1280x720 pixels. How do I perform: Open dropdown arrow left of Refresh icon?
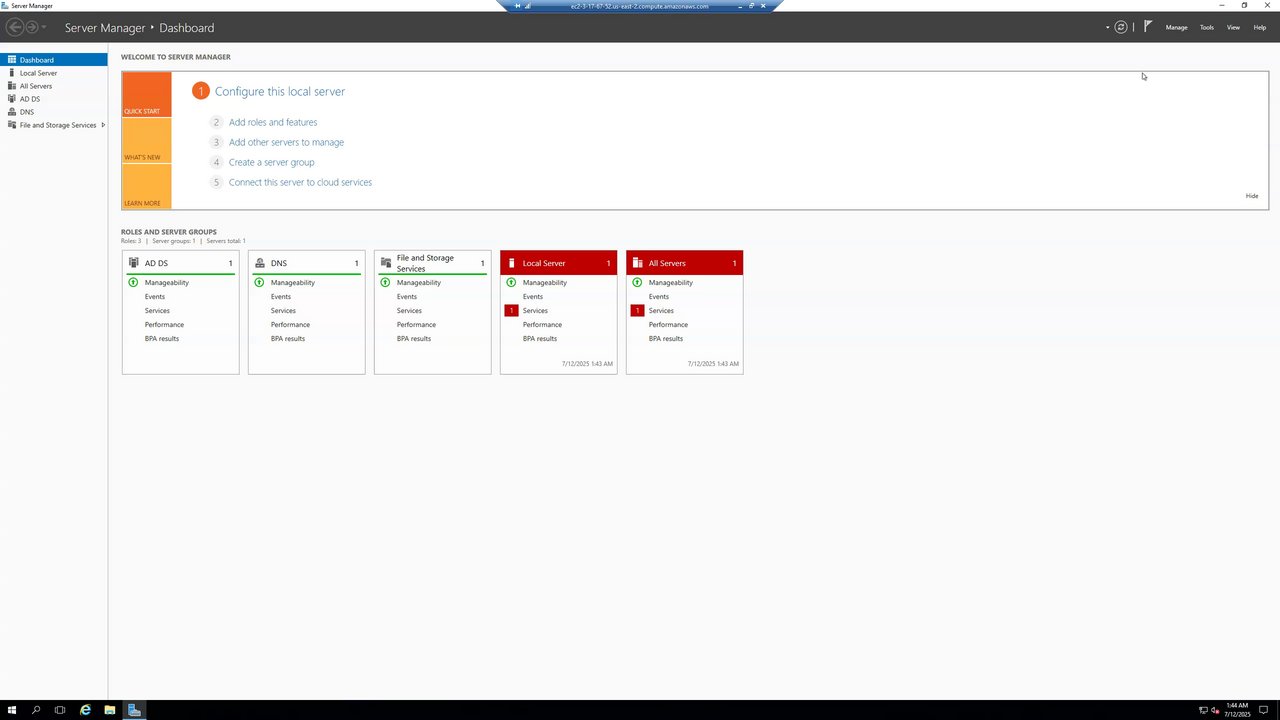(1108, 28)
